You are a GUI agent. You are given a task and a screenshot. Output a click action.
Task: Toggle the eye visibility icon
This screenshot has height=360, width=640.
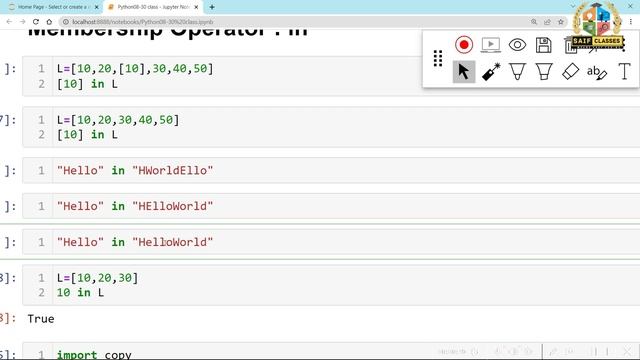tap(517, 44)
